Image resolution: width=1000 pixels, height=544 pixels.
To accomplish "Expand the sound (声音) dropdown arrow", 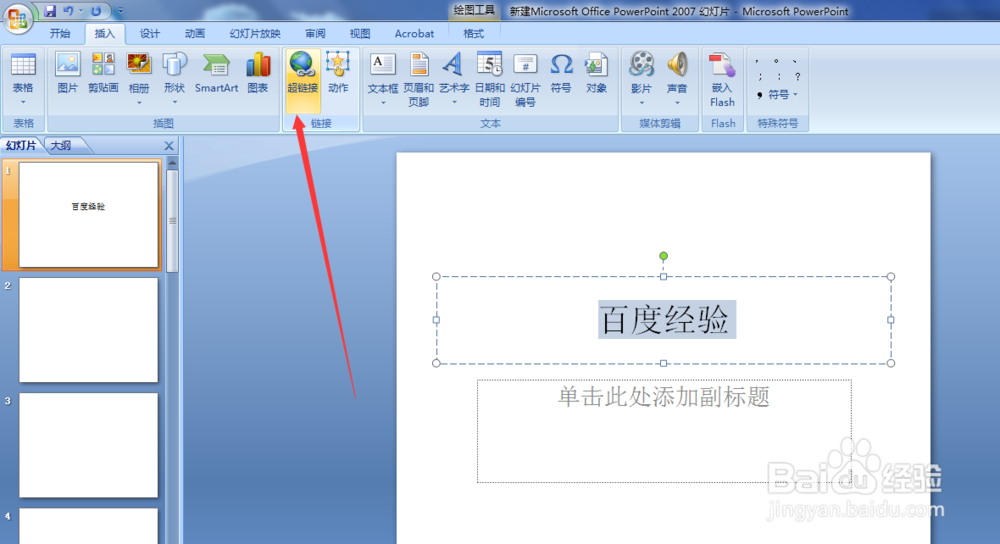I will point(677,102).
